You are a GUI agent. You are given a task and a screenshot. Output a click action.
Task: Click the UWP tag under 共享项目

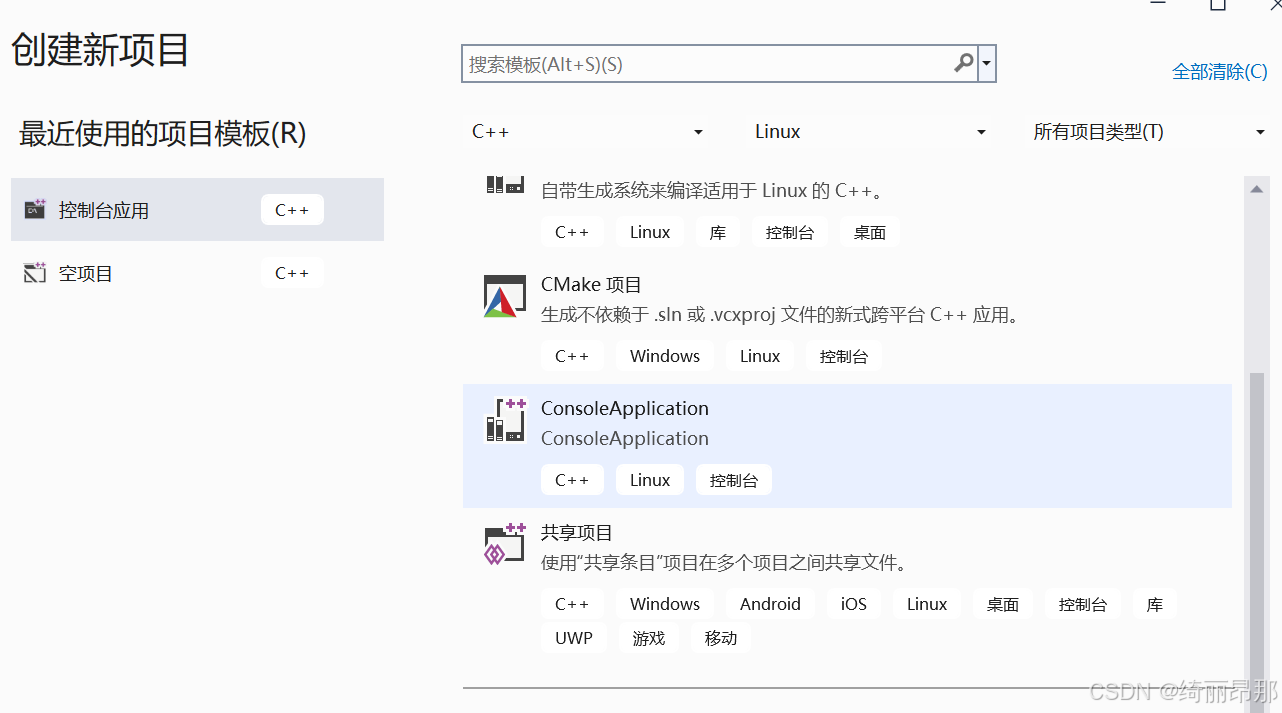(574, 638)
